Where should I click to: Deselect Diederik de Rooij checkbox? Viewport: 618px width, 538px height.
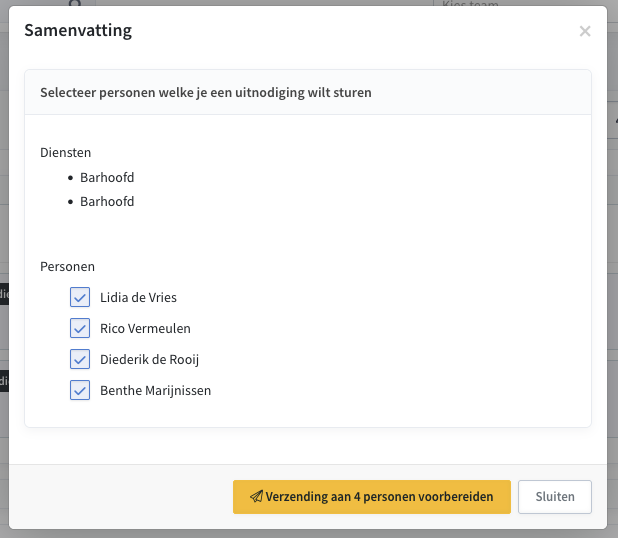pos(80,359)
